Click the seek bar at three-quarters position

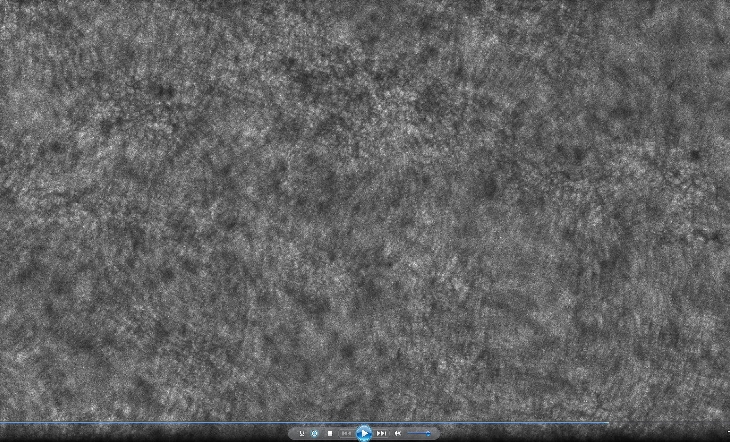pyautogui.click(x=547, y=423)
